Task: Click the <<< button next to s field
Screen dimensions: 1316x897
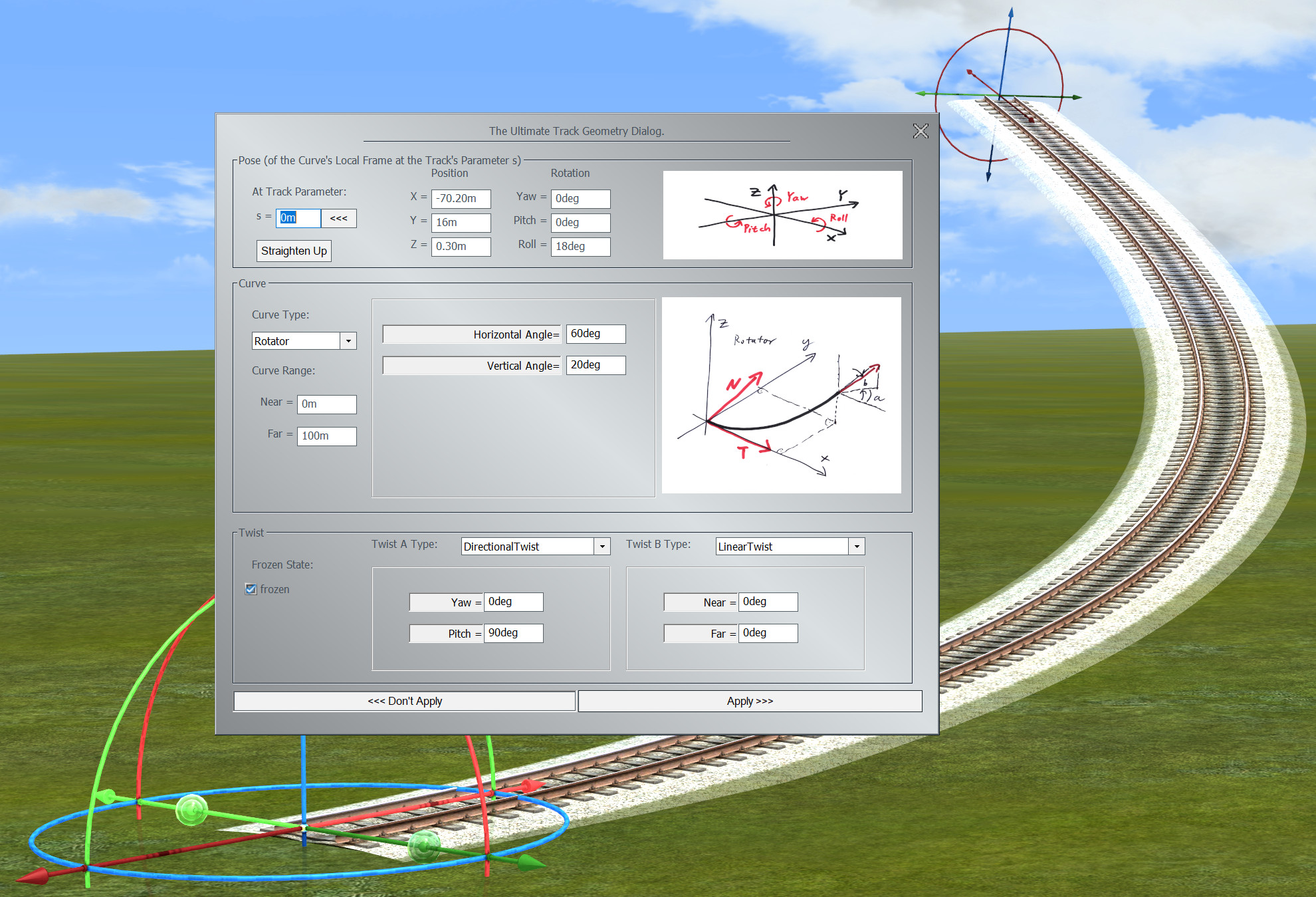Action: coord(338,218)
